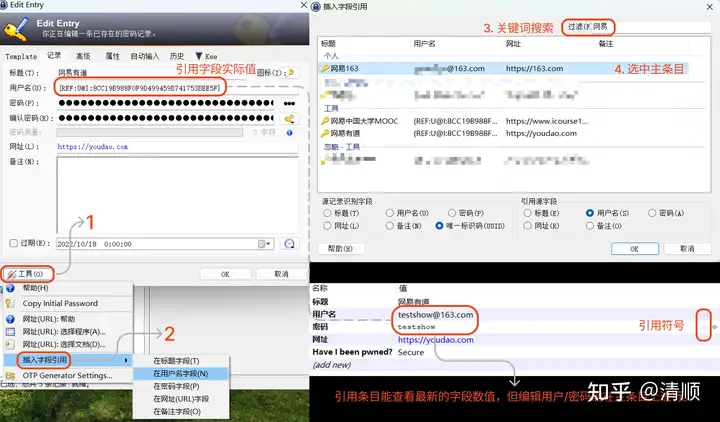Click the 图标 entry icon picker button
Image resolution: width=720 pixels, height=422 pixels.
pyautogui.click(x=291, y=73)
